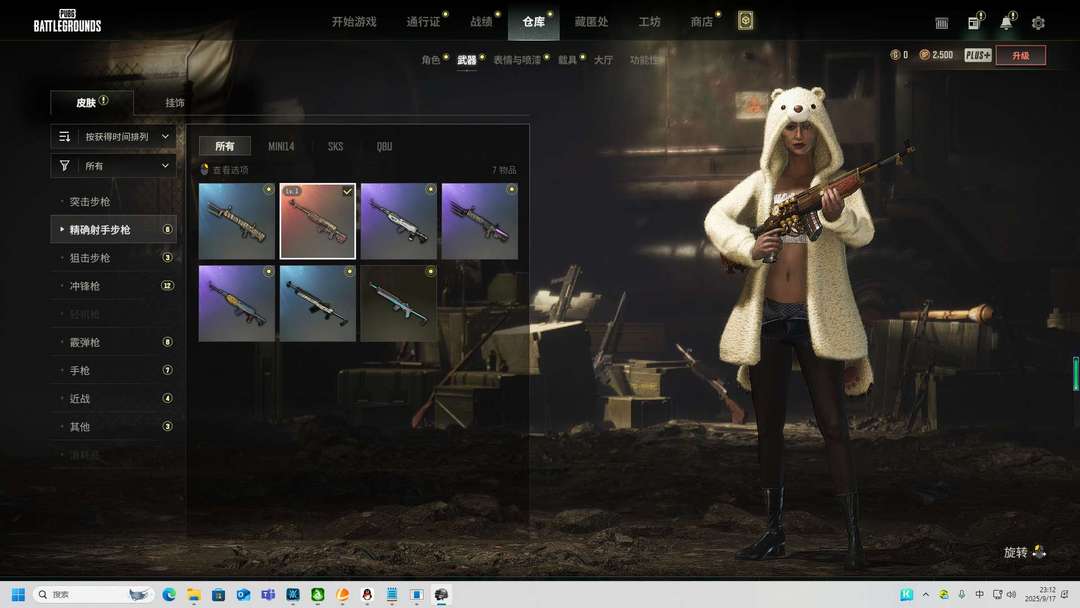1080x608 pixels.
Task: Open Microsoft Teams from taskbar
Action: point(268,594)
